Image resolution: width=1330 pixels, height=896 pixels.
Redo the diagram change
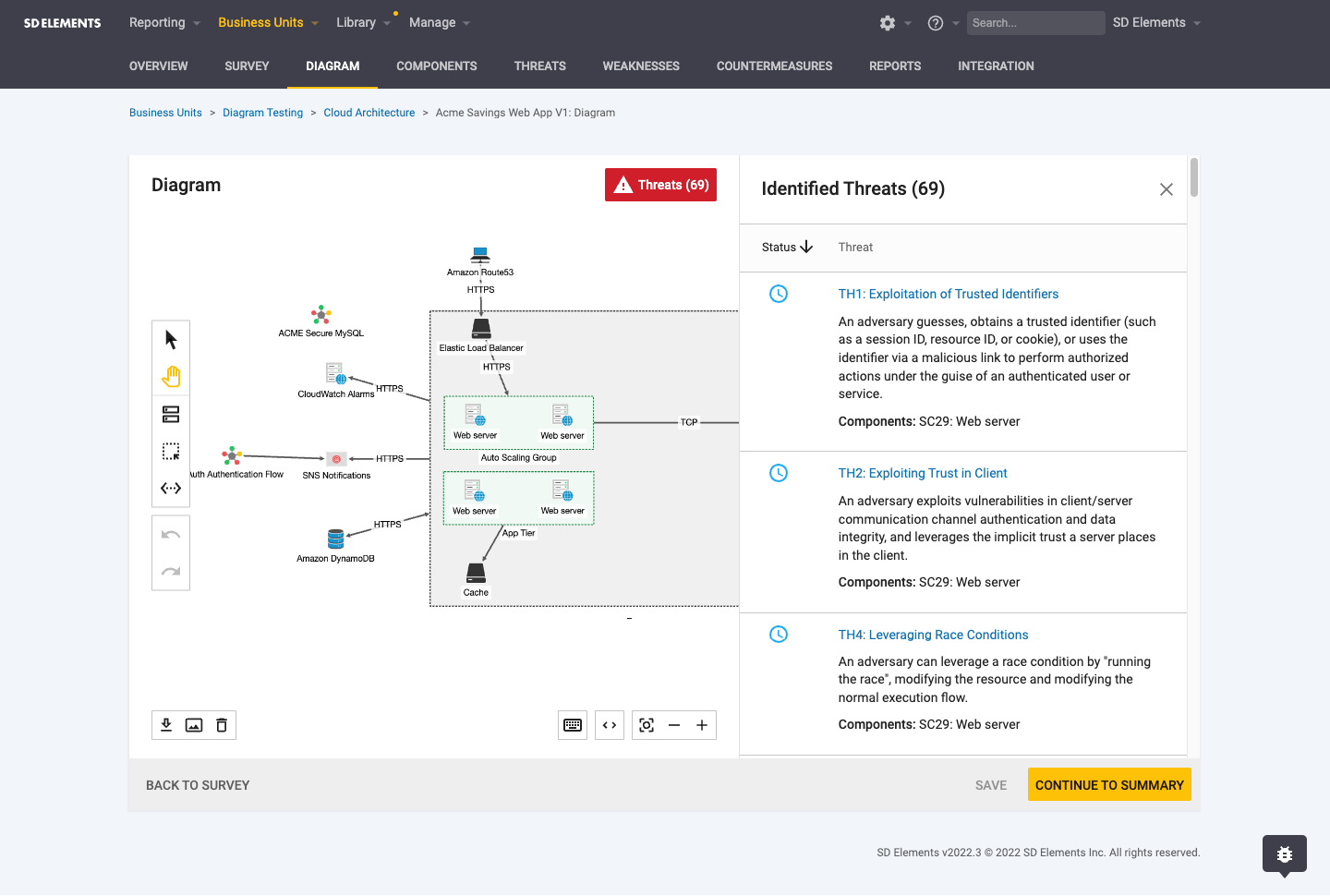coord(171,571)
